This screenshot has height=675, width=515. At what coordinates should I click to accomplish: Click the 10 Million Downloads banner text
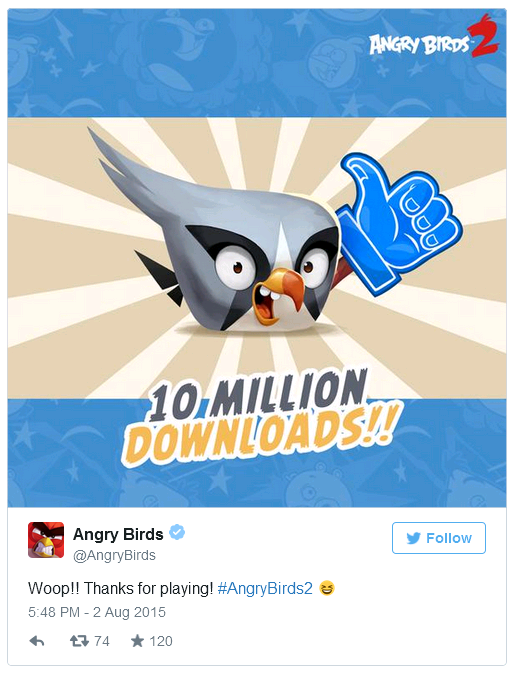(x=264, y=420)
